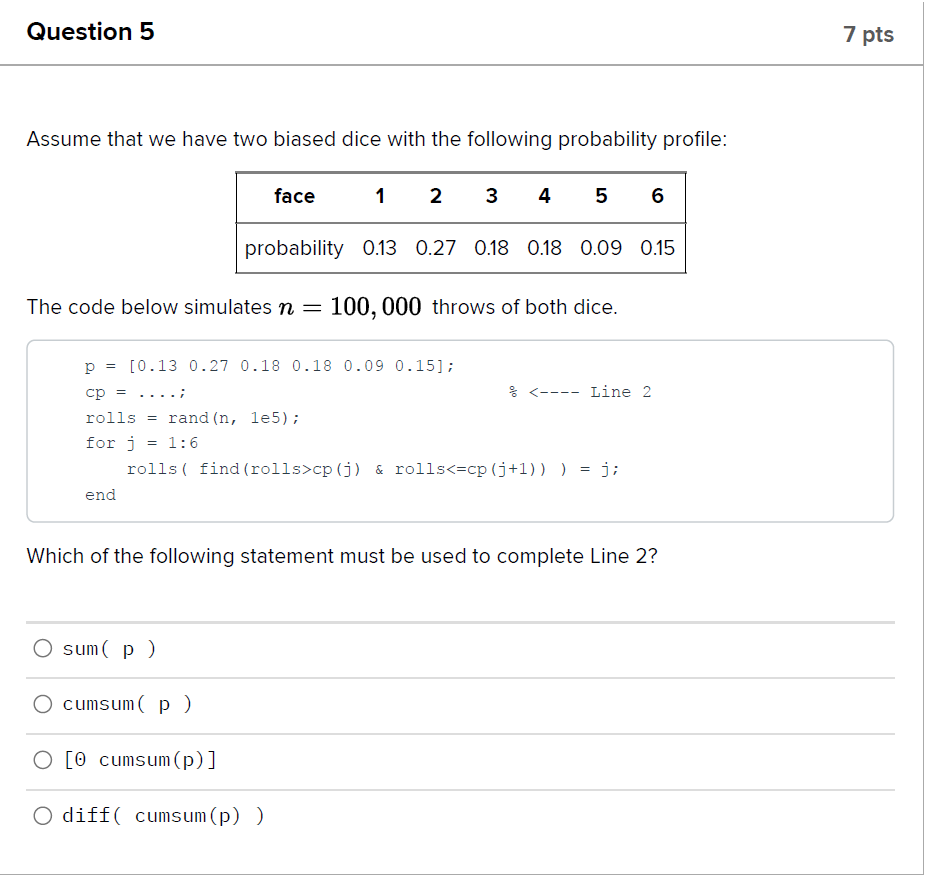925x878 pixels.
Task: Click the 7 pts label
Action: pos(868,31)
